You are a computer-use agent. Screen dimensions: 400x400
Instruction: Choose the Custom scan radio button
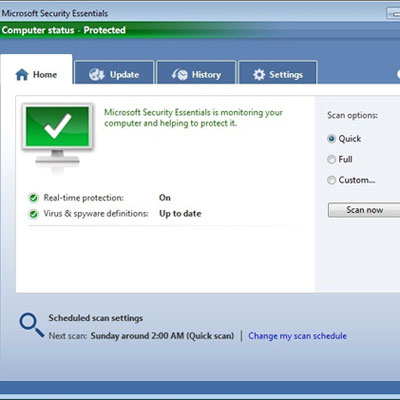[x=331, y=180]
